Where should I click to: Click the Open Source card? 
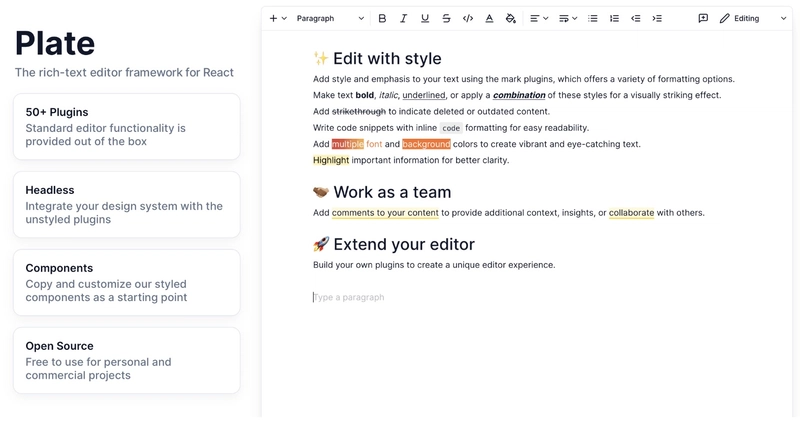coord(127,361)
